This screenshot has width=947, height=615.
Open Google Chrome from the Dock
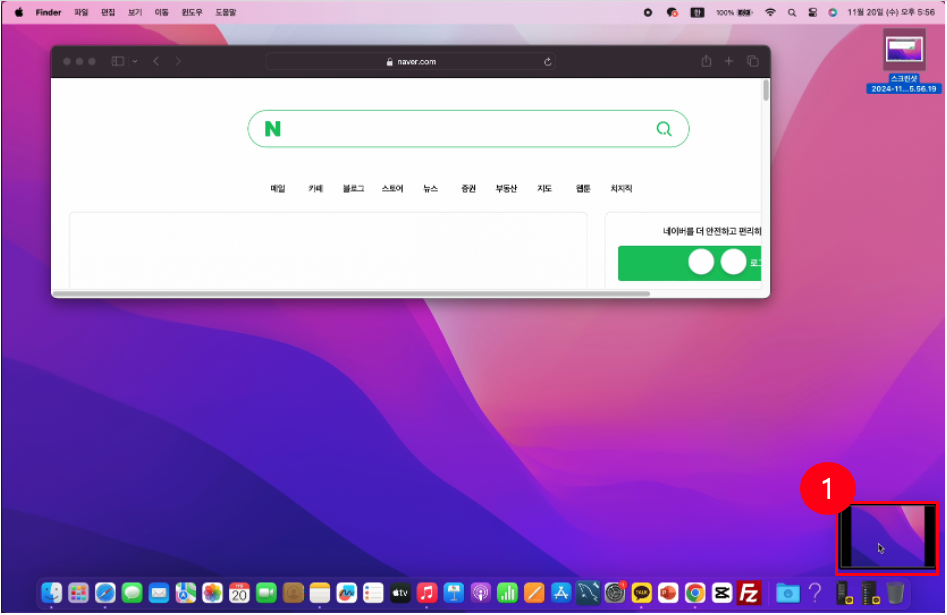(x=695, y=593)
